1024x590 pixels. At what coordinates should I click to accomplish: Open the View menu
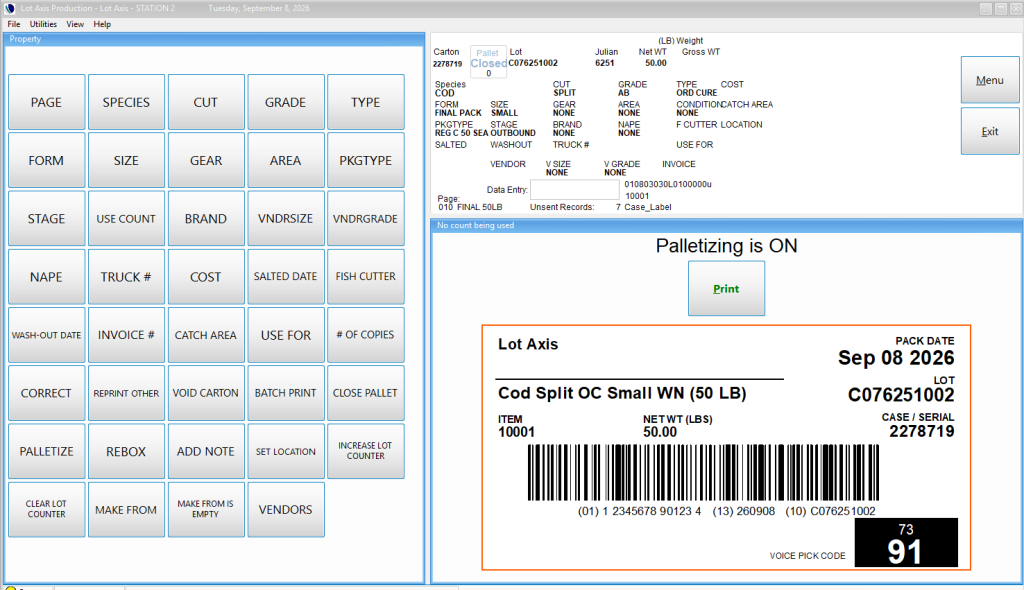coord(75,24)
